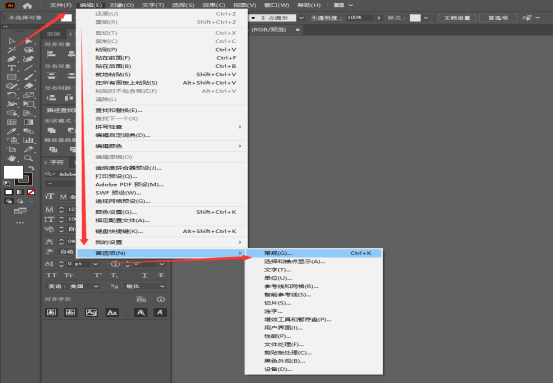Select the Free Transform tool

(29, 104)
